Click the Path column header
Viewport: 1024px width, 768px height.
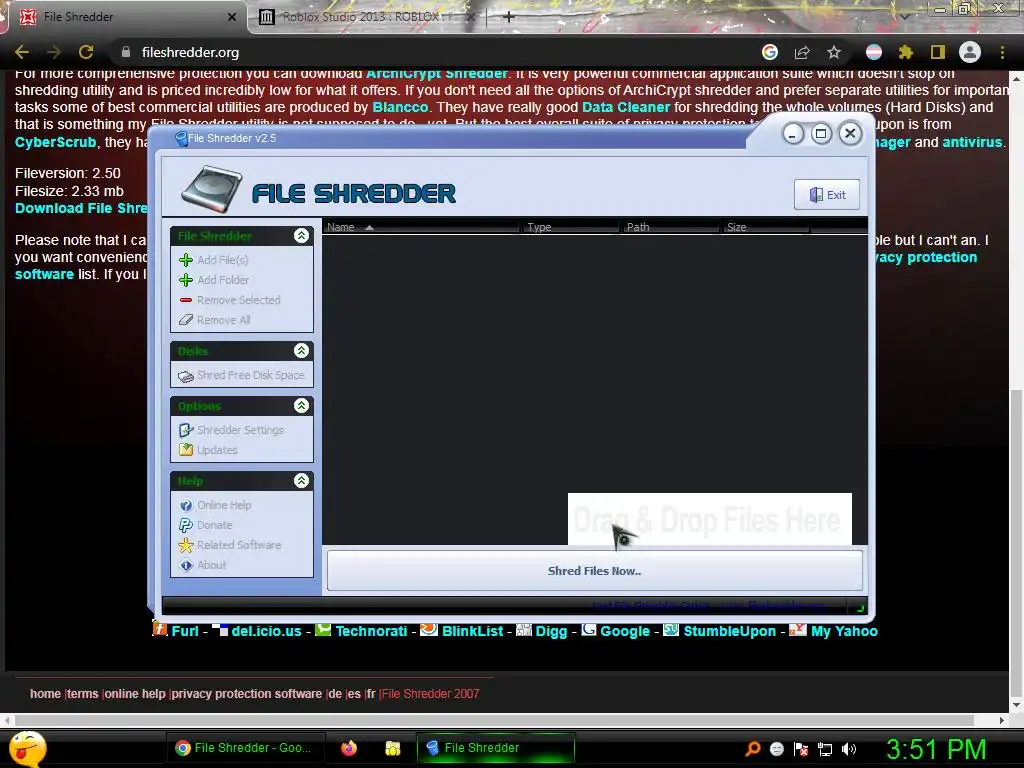669,227
